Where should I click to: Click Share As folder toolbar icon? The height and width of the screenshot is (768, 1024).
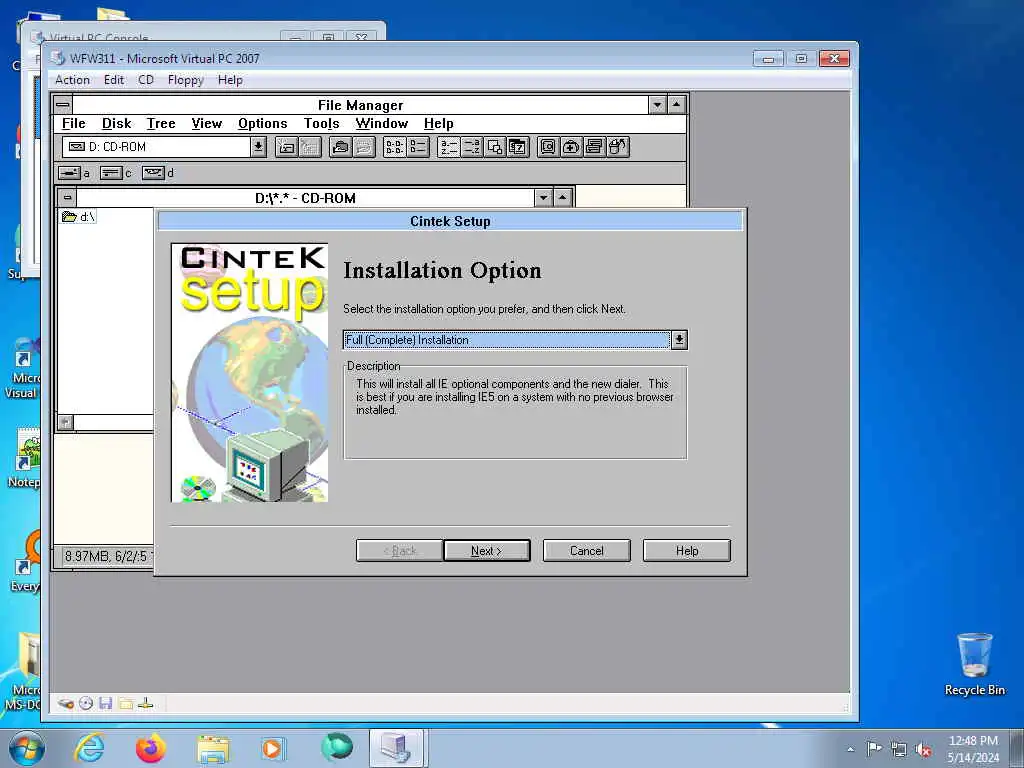point(340,147)
